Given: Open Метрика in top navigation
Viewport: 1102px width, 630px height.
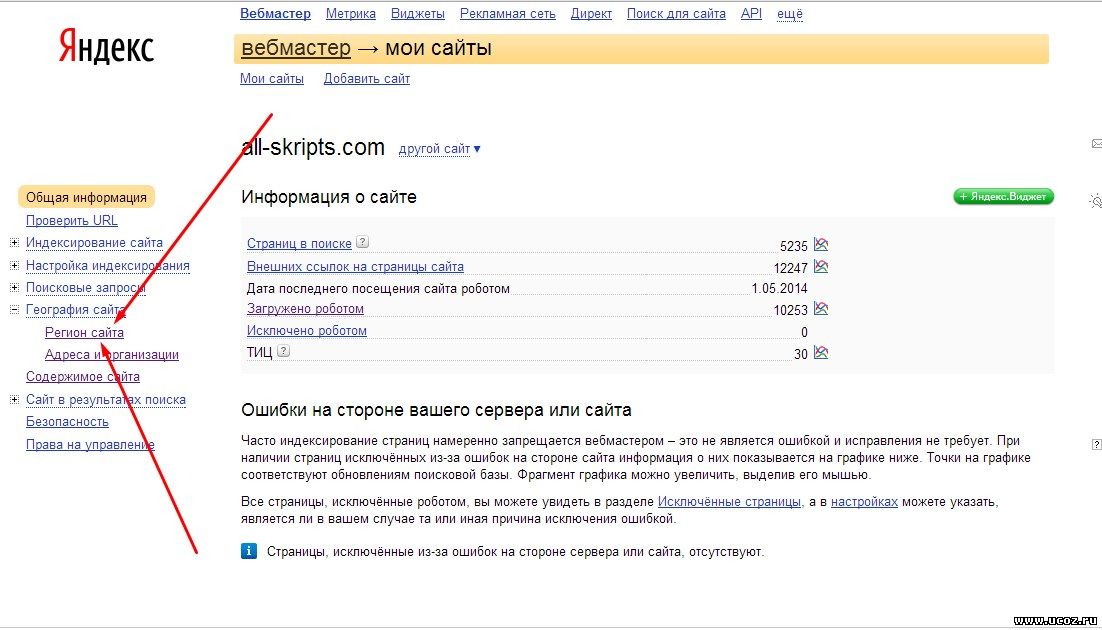Looking at the screenshot, I should tap(351, 13).
